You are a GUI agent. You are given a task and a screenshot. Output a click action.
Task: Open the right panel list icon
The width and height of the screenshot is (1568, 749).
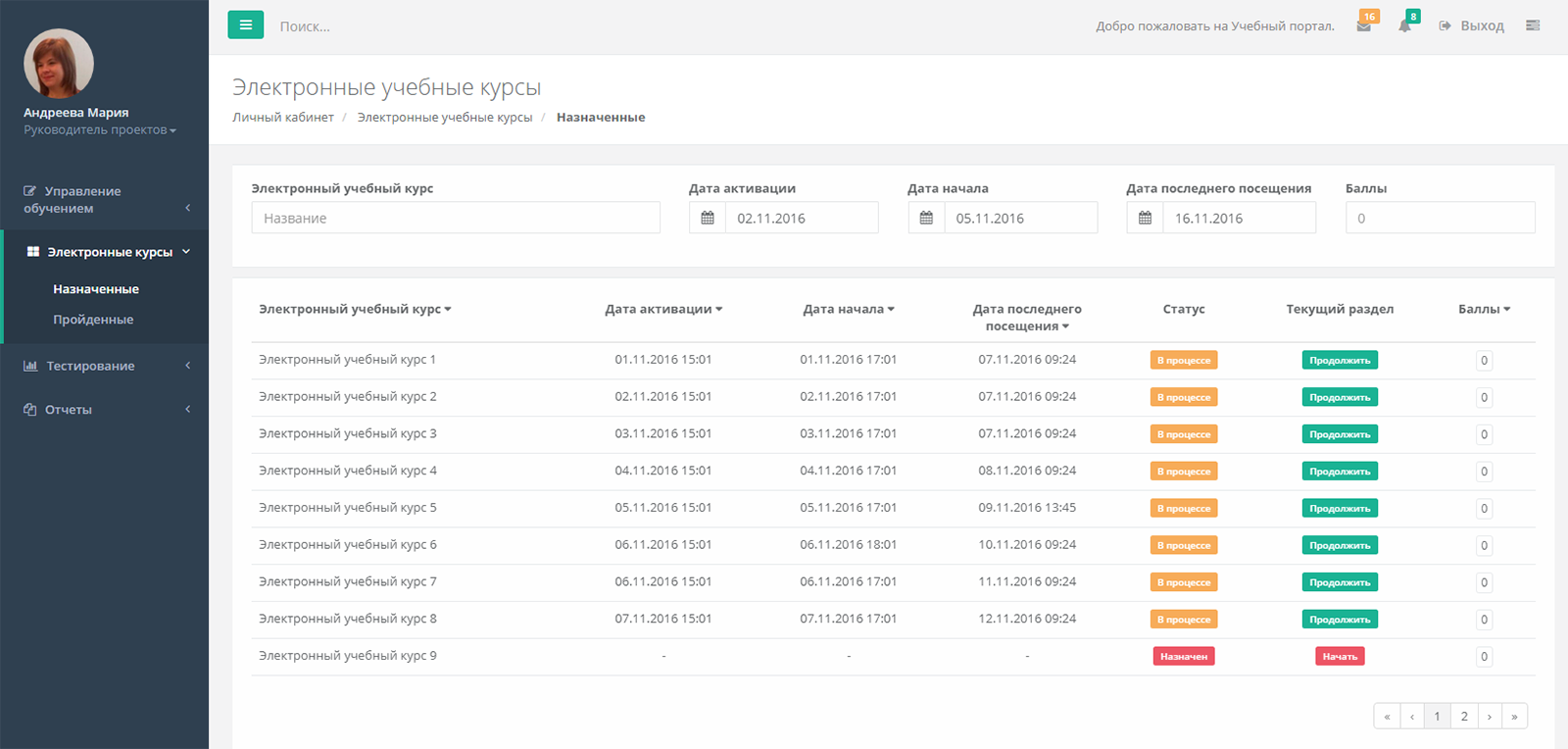[1533, 25]
